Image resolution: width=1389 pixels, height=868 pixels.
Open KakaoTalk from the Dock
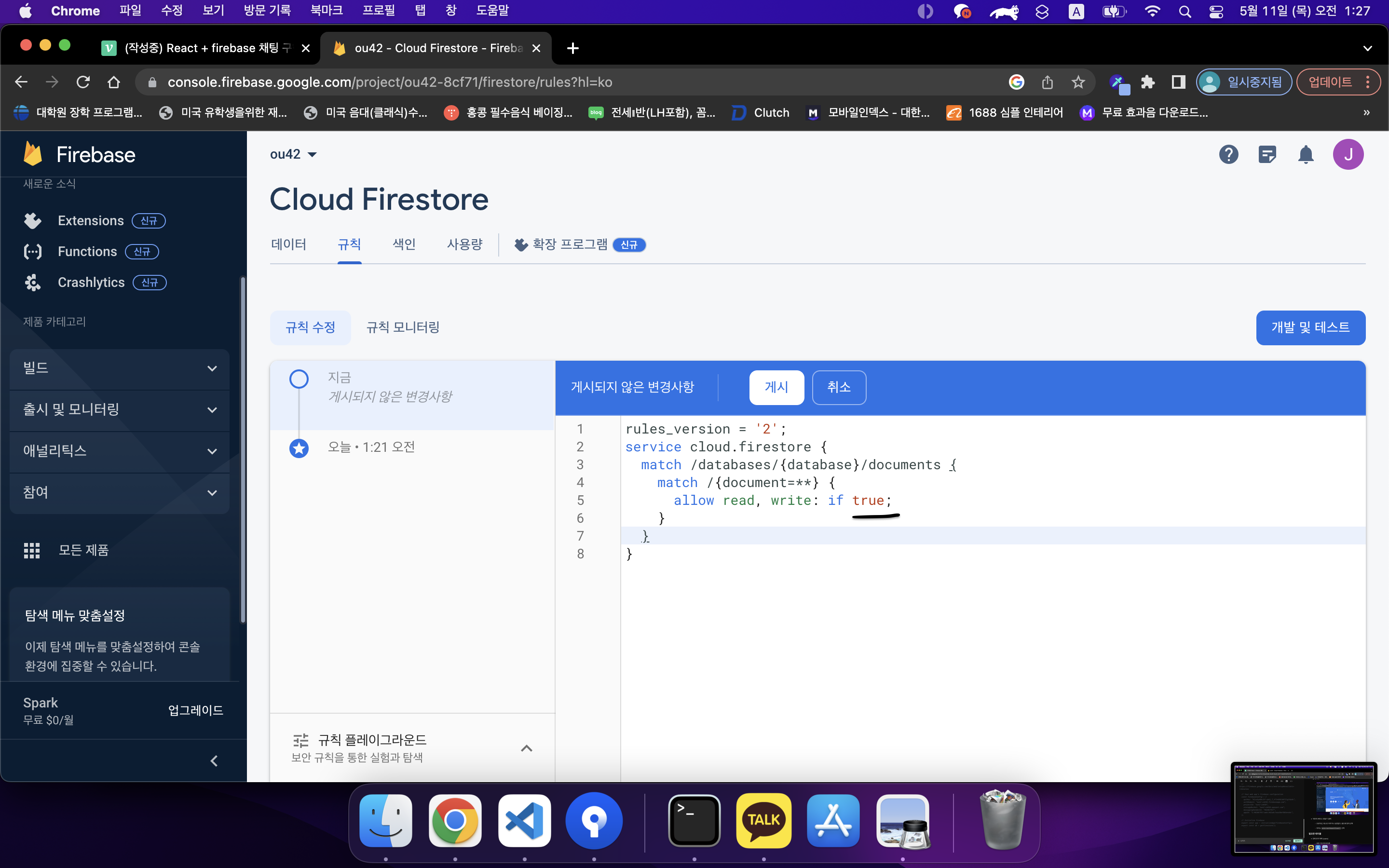(x=763, y=820)
